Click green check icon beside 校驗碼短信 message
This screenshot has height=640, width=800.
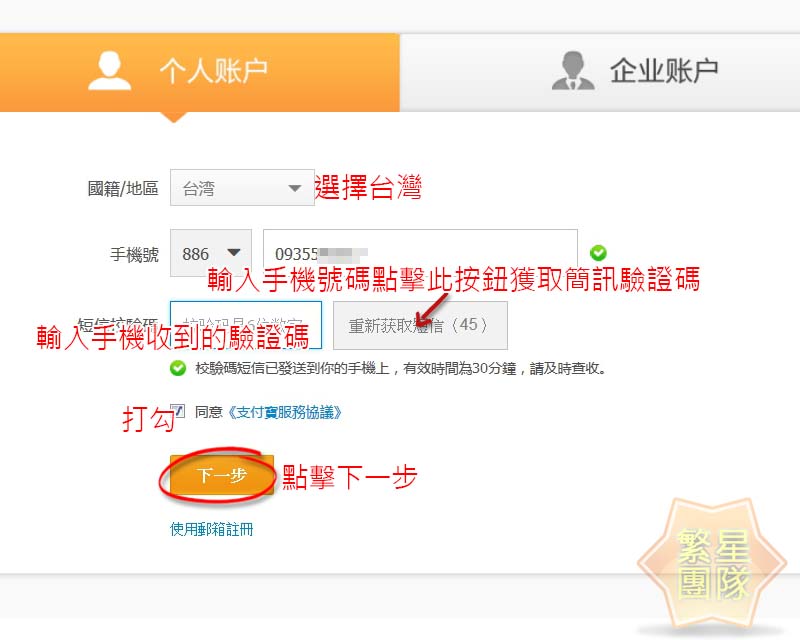click(178, 368)
